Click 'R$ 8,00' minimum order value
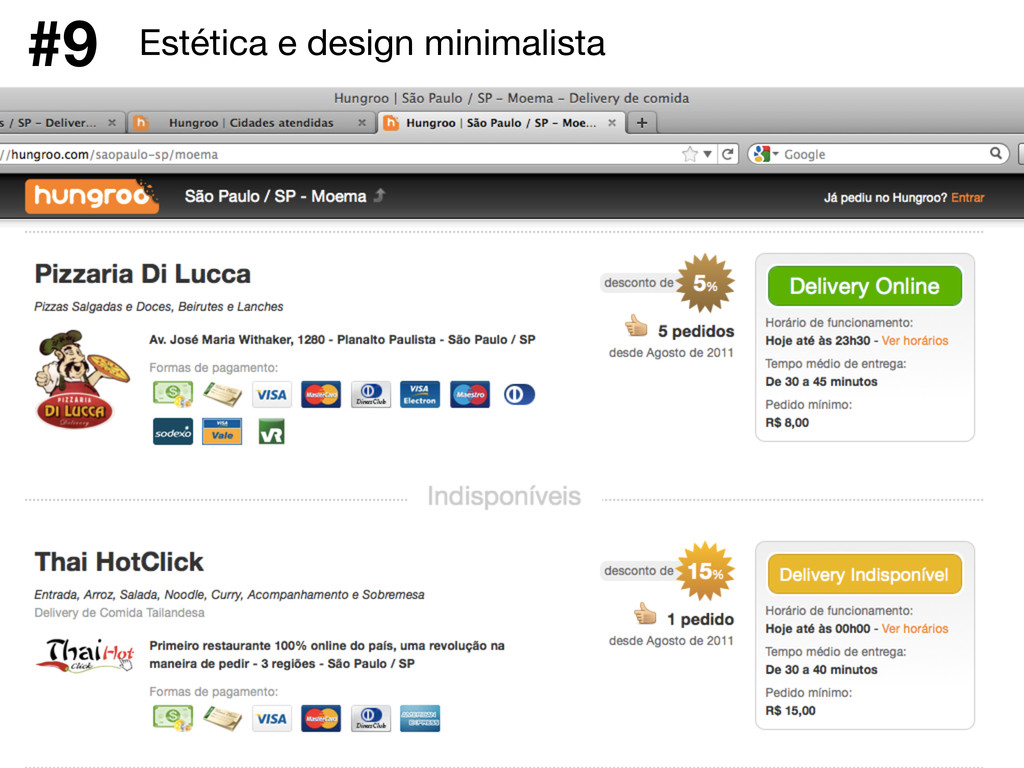1024x768 pixels. [x=787, y=423]
